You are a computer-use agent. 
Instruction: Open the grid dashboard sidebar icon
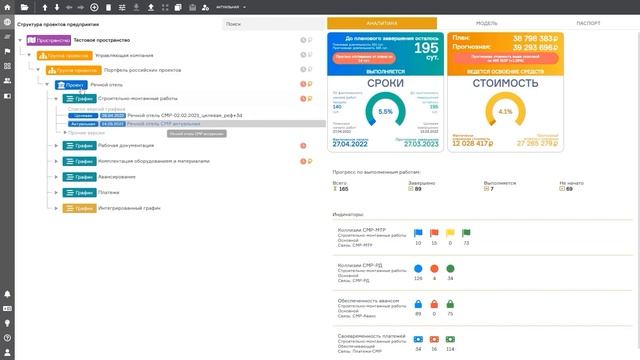coord(7,66)
